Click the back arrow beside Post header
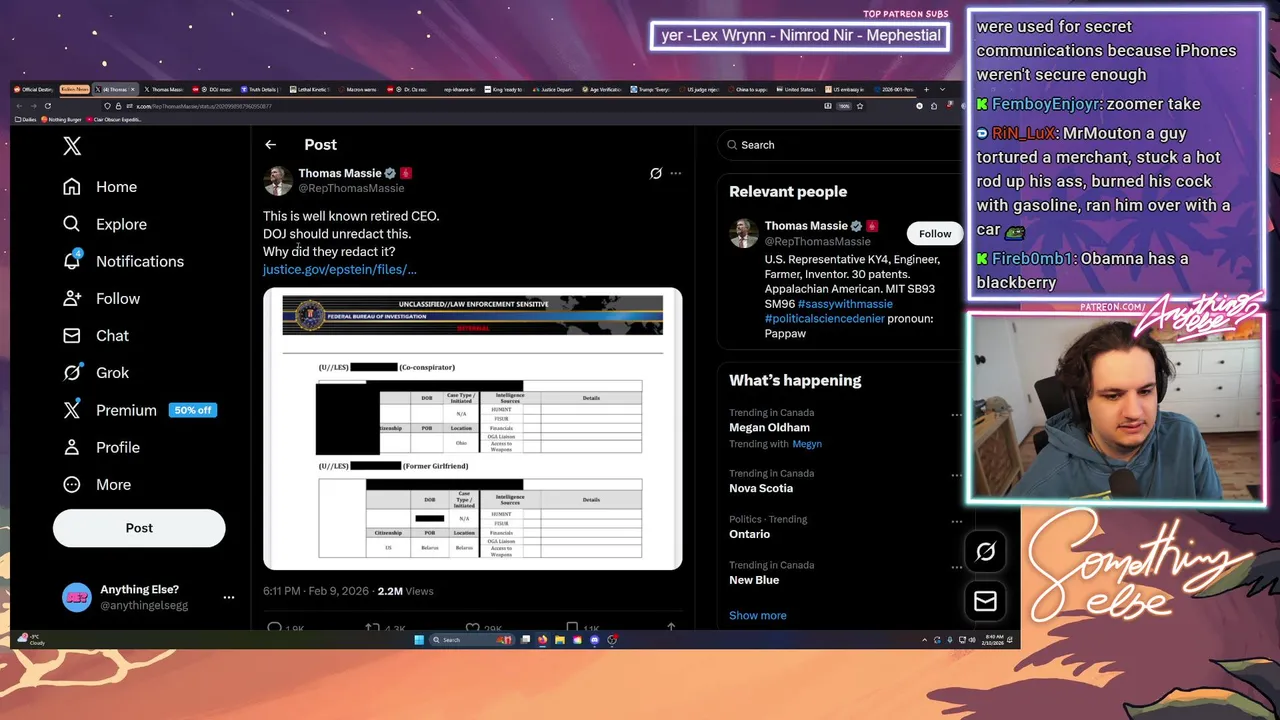The width and height of the screenshot is (1280, 720). (x=270, y=145)
